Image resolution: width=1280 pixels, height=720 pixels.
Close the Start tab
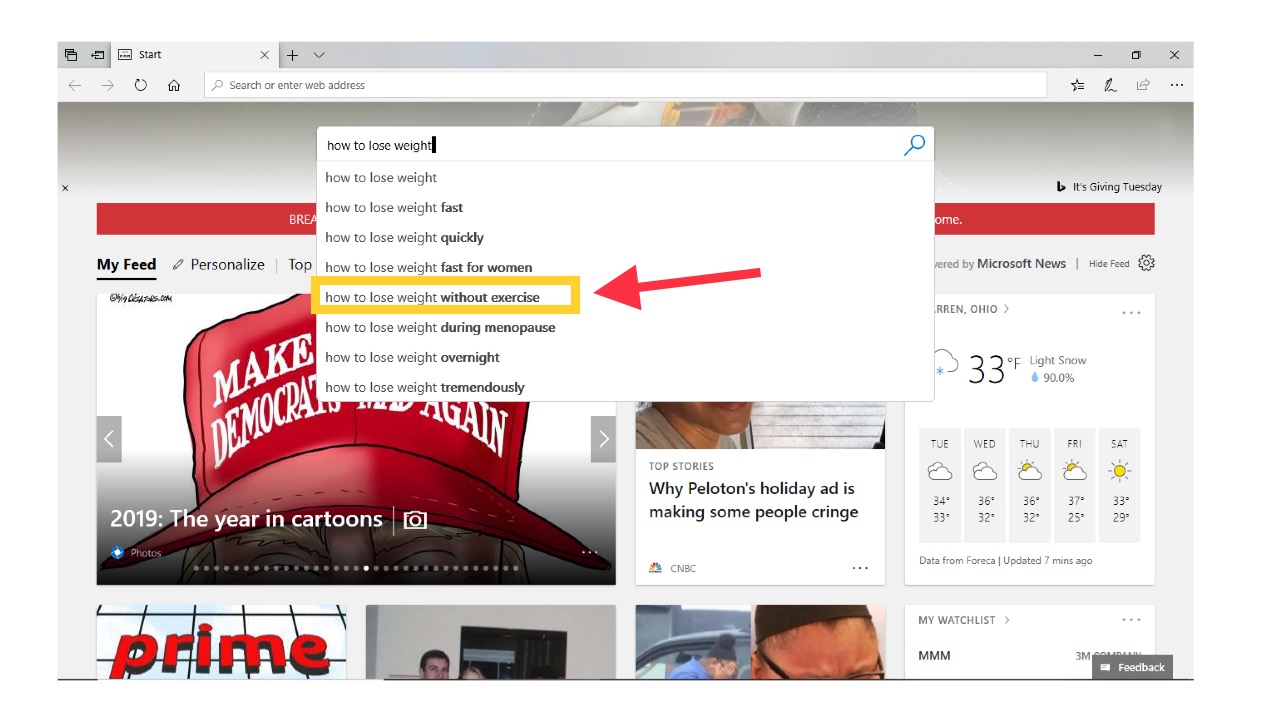(265, 55)
